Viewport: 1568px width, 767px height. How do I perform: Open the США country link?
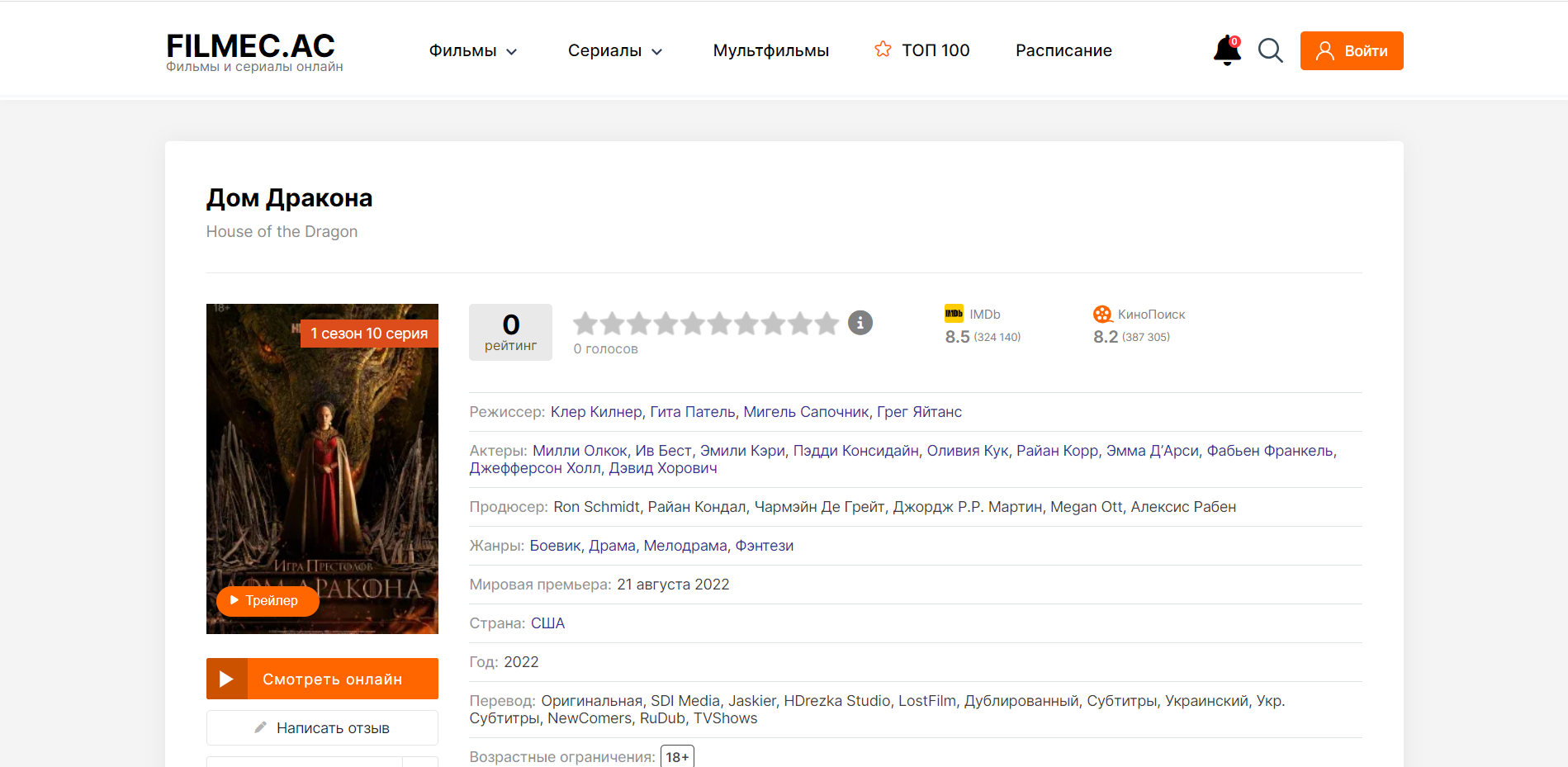click(547, 623)
